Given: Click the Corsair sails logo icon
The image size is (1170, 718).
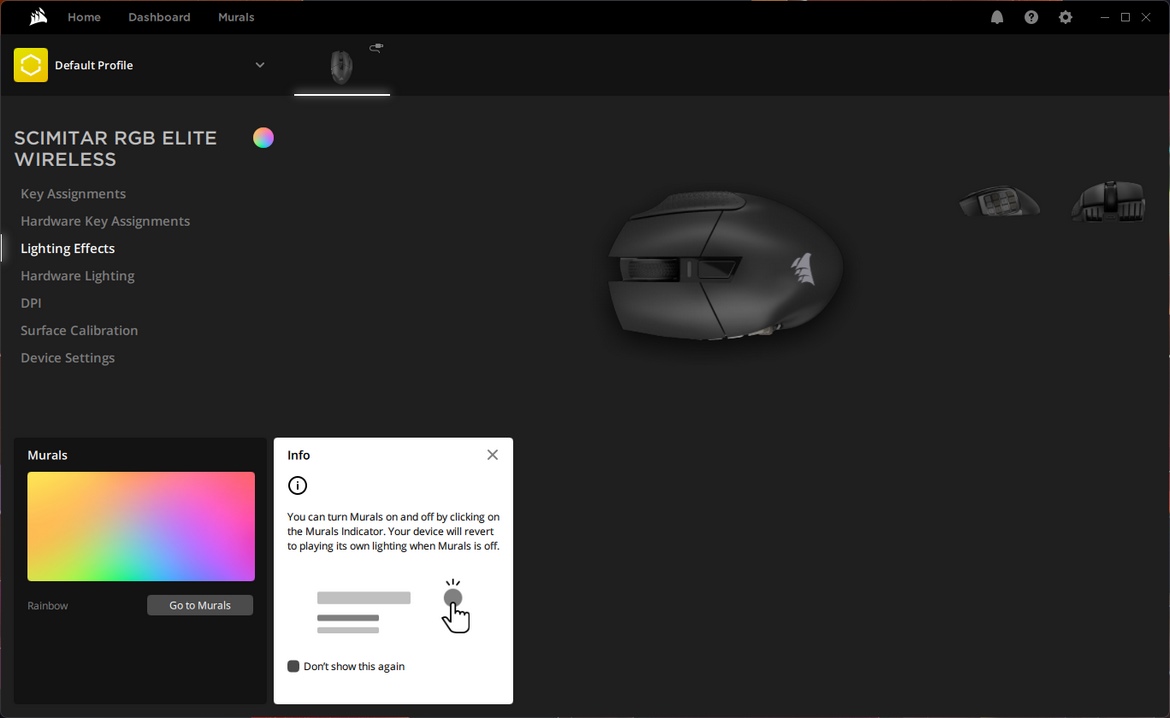Looking at the screenshot, I should 38,16.
